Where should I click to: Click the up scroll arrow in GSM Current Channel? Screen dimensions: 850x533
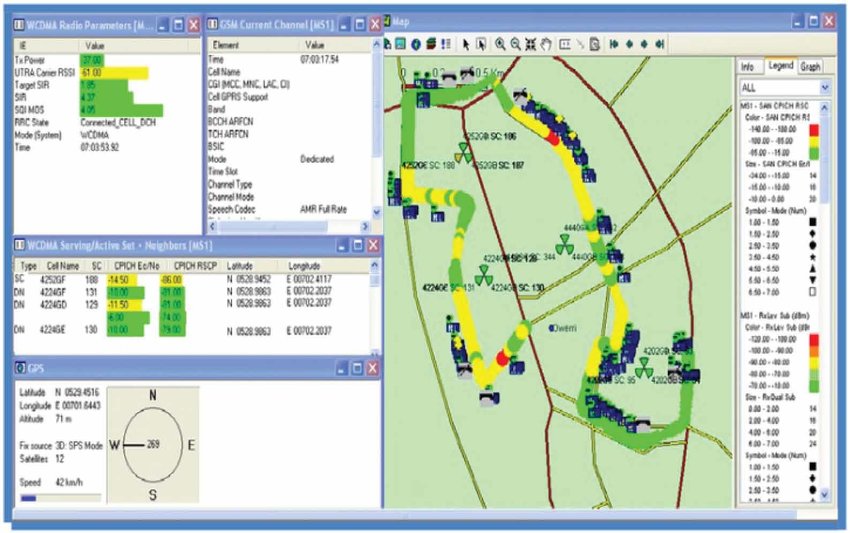[376, 45]
